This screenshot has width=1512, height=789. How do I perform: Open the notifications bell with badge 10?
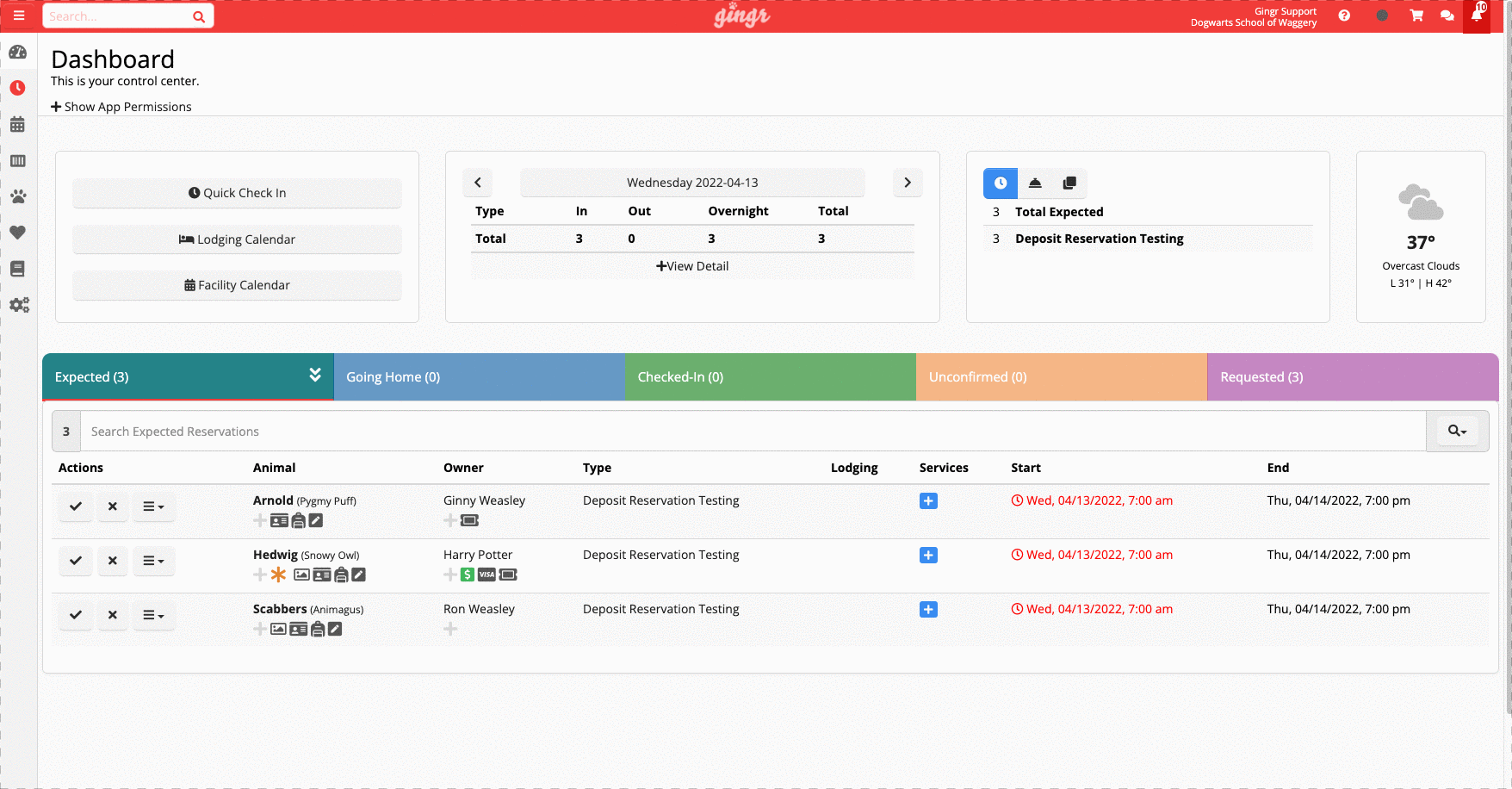[1478, 16]
